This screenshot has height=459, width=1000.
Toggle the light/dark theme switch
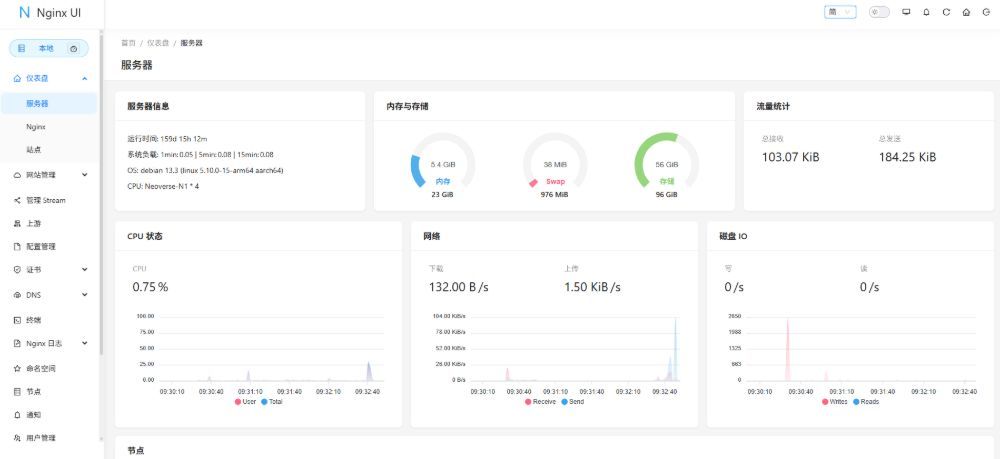point(879,12)
